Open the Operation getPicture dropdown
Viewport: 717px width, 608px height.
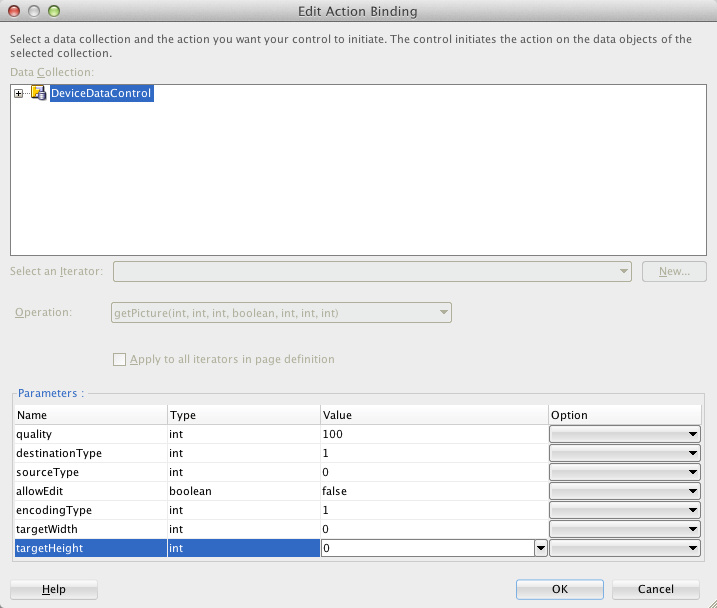[281, 313]
